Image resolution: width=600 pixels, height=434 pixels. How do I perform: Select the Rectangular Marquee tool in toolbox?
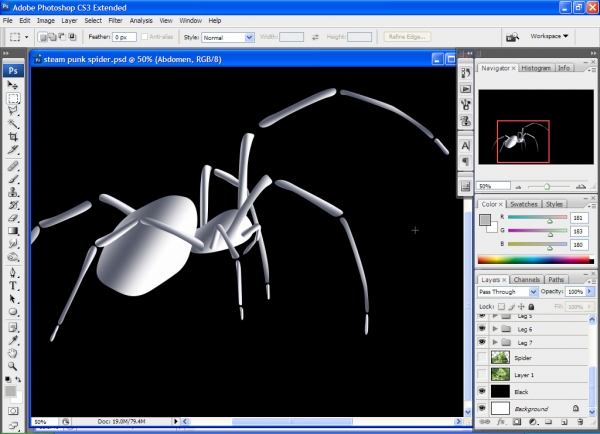pyautogui.click(x=13, y=98)
